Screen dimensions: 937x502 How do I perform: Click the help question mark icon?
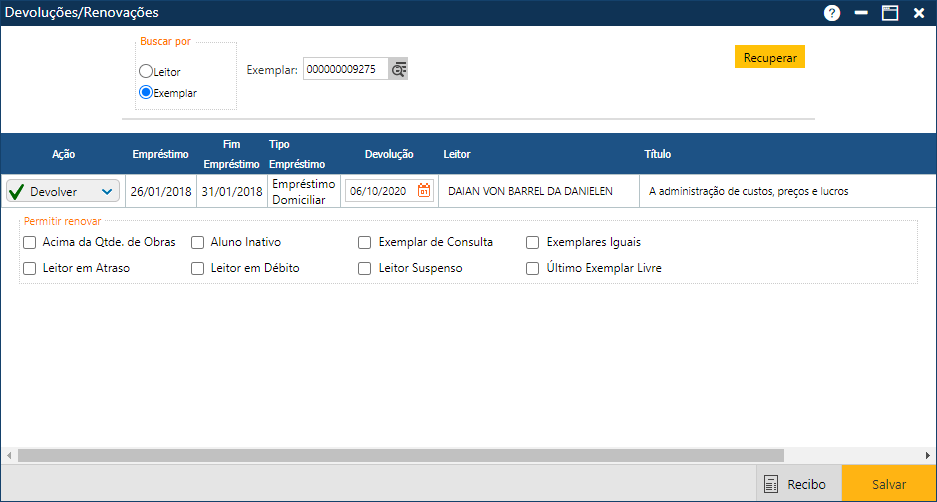[831, 13]
